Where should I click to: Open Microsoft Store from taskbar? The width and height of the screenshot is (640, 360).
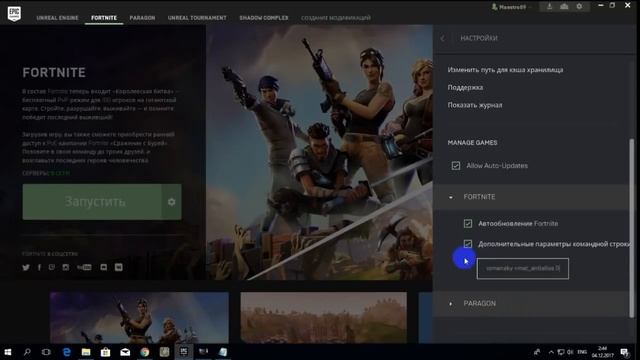click(x=105, y=352)
